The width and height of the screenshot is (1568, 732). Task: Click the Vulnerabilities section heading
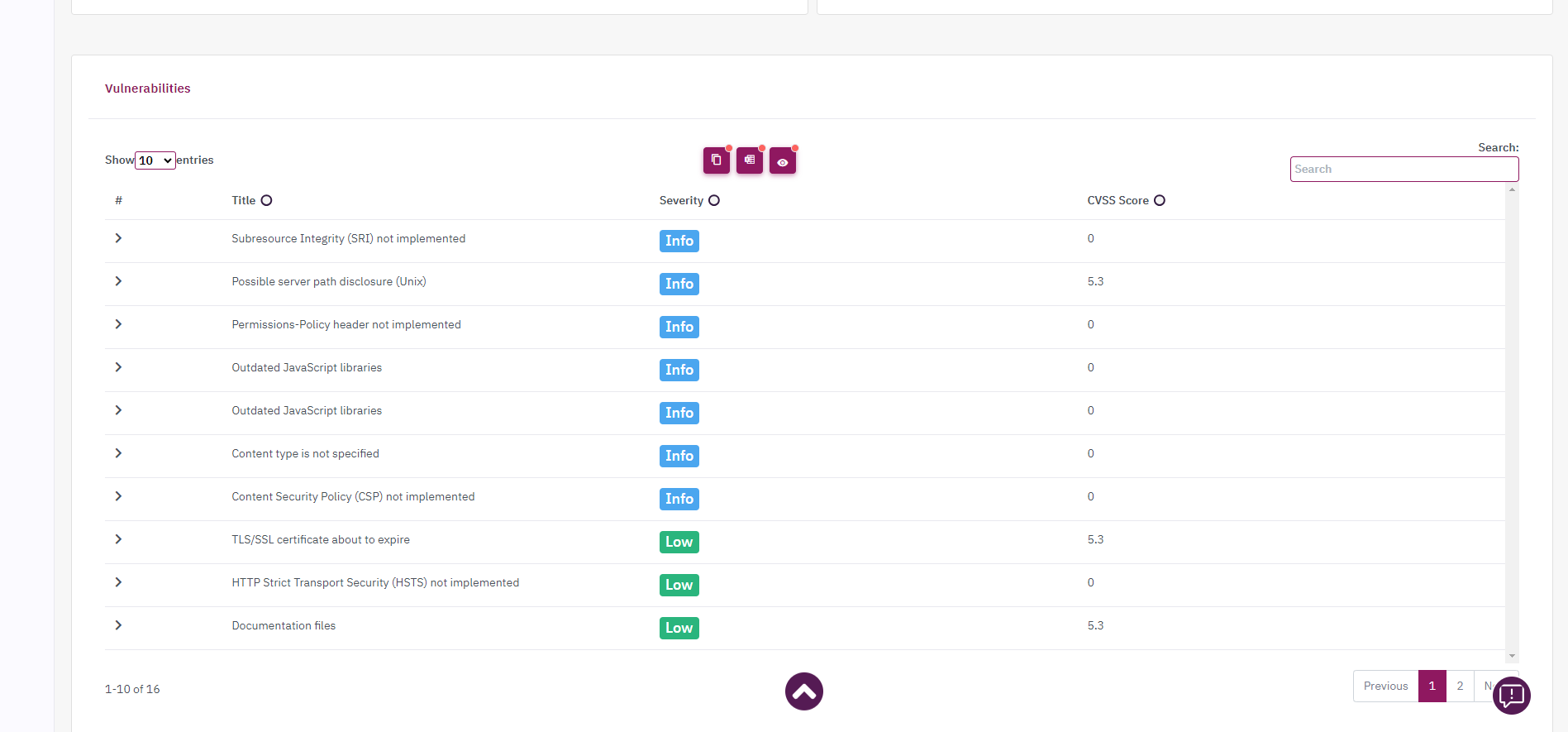[x=147, y=89]
